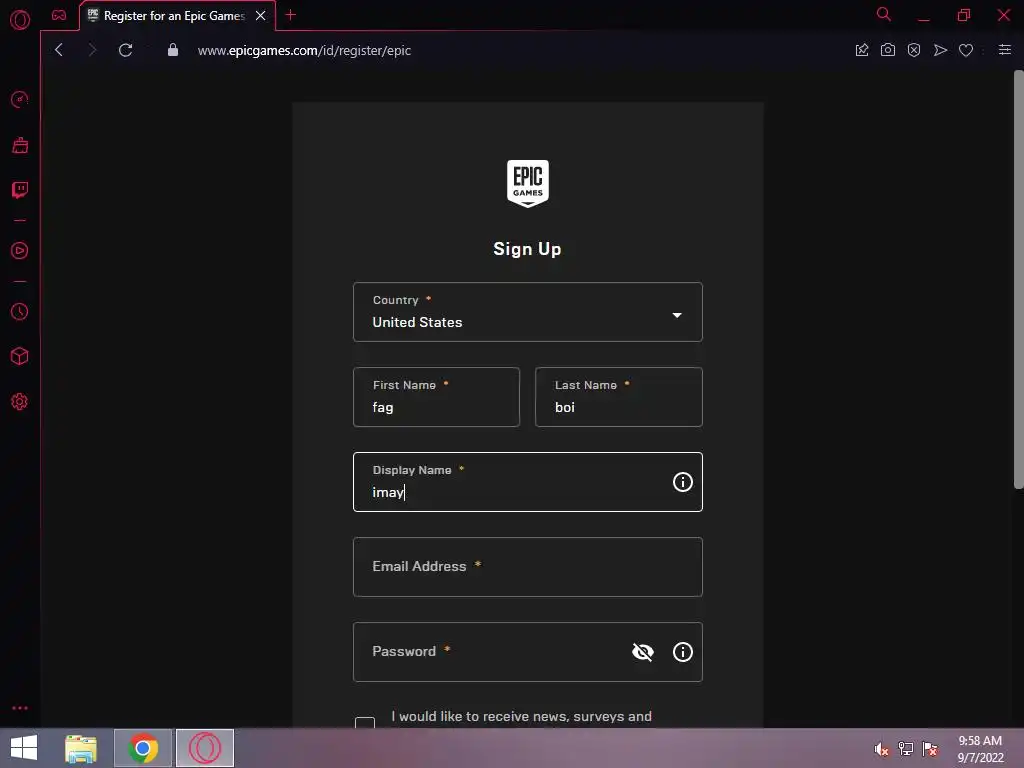Screen dimensions: 1024x768
Task: Take a snapshot with camera icon
Action: pos(888,50)
